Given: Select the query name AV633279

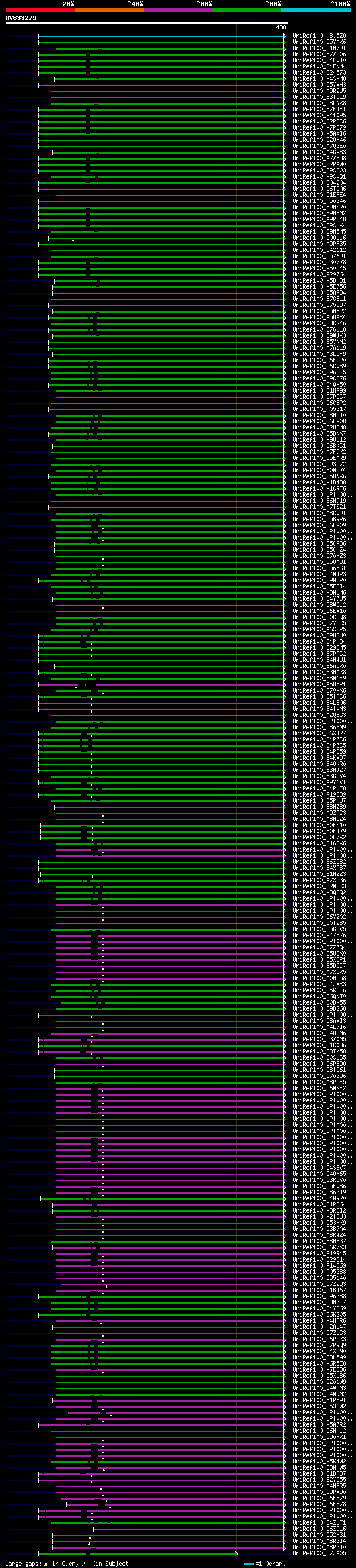Looking at the screenshot, I should coord(21,18).
